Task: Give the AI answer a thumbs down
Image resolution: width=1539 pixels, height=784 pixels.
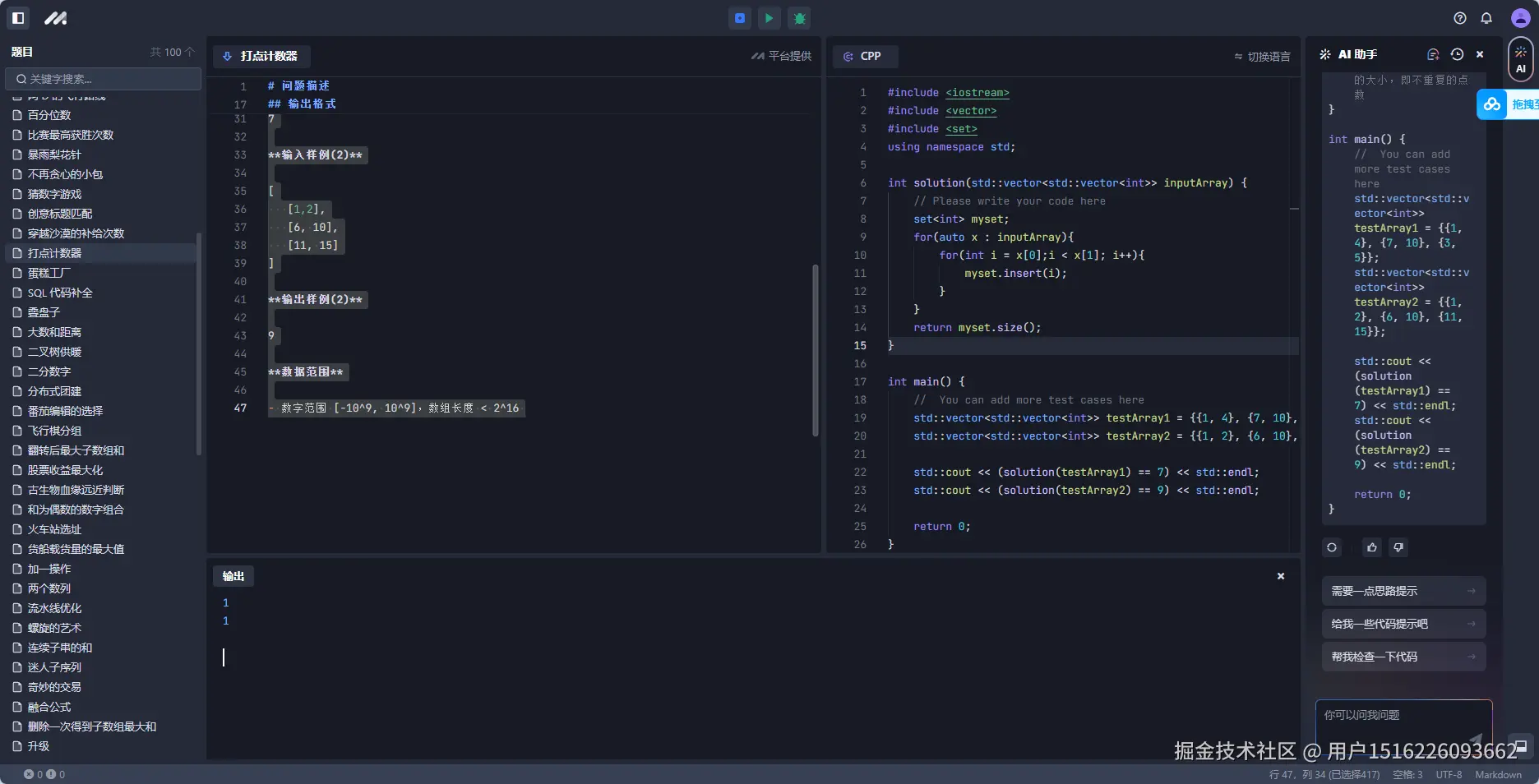Action: [x=1398, y=547]
